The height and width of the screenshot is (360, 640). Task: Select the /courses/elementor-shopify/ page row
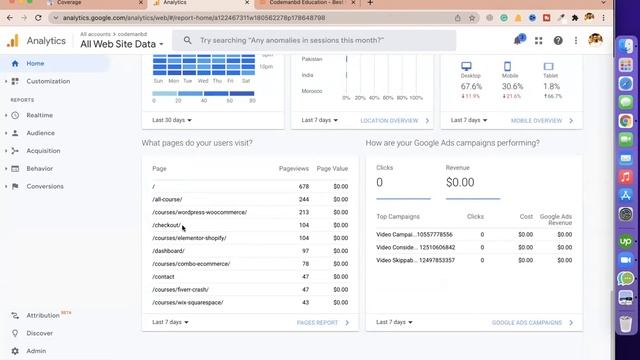[x=250, y=238]
